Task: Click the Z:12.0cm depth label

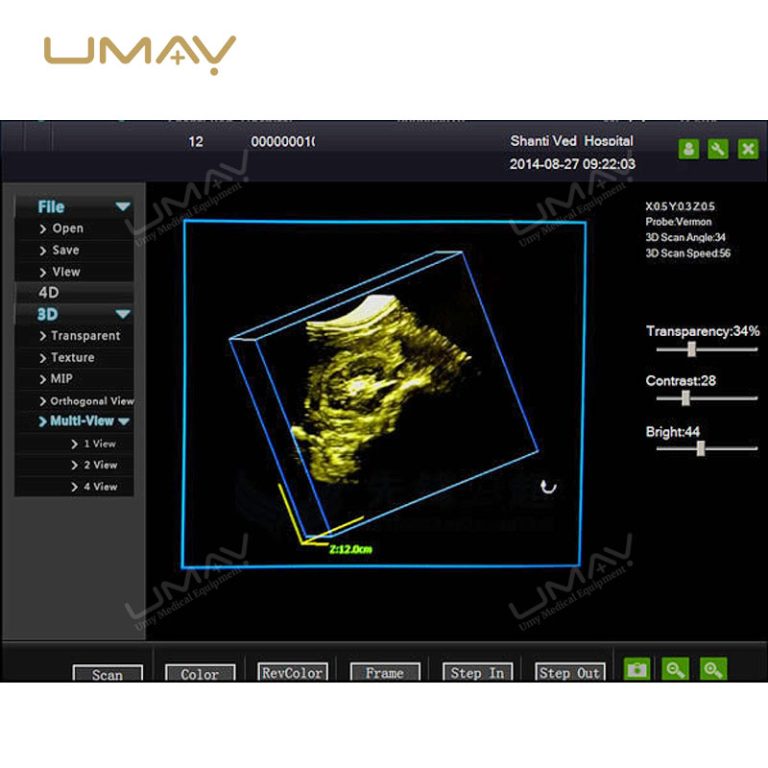Action: click(351, 549)
